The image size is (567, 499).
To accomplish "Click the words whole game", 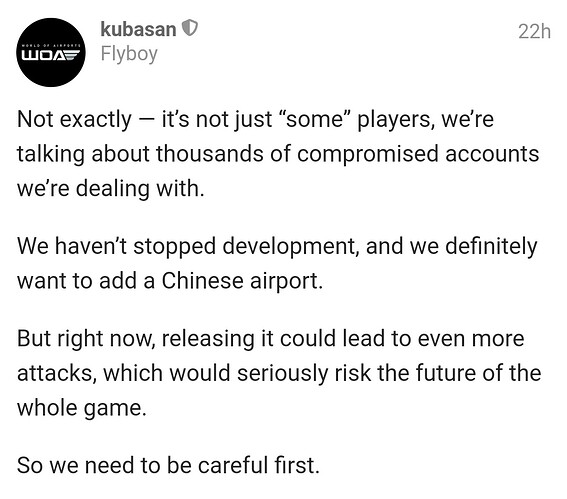I will (x=82, y=408).
